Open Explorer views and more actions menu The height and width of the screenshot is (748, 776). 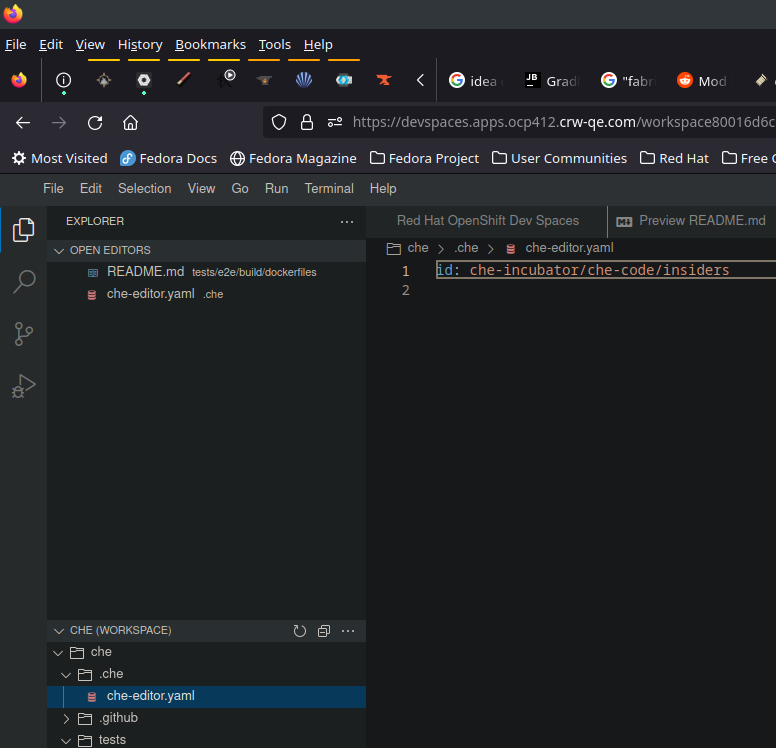tap(347, 222)
